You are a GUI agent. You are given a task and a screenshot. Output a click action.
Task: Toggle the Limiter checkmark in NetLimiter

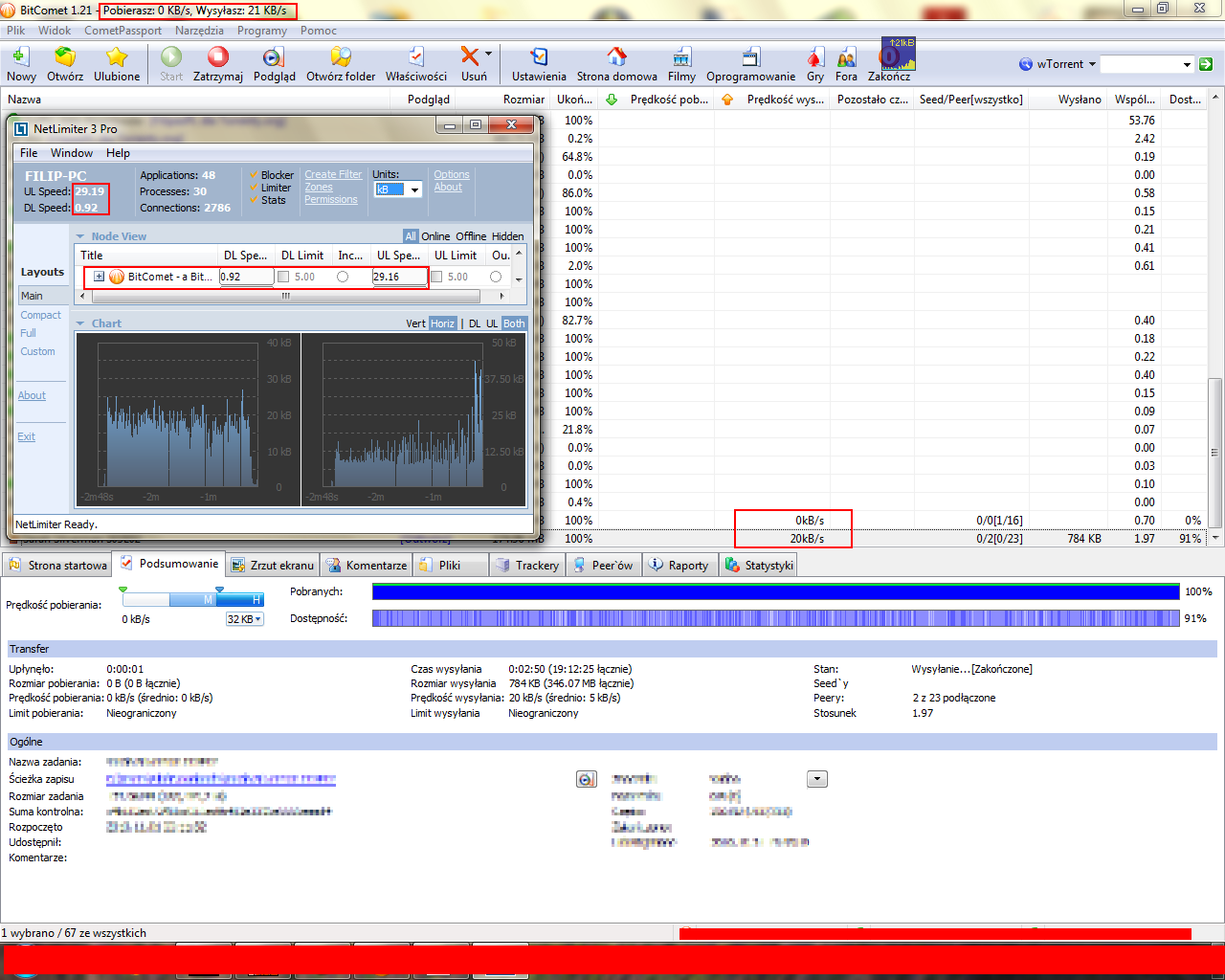pos(254,188)
